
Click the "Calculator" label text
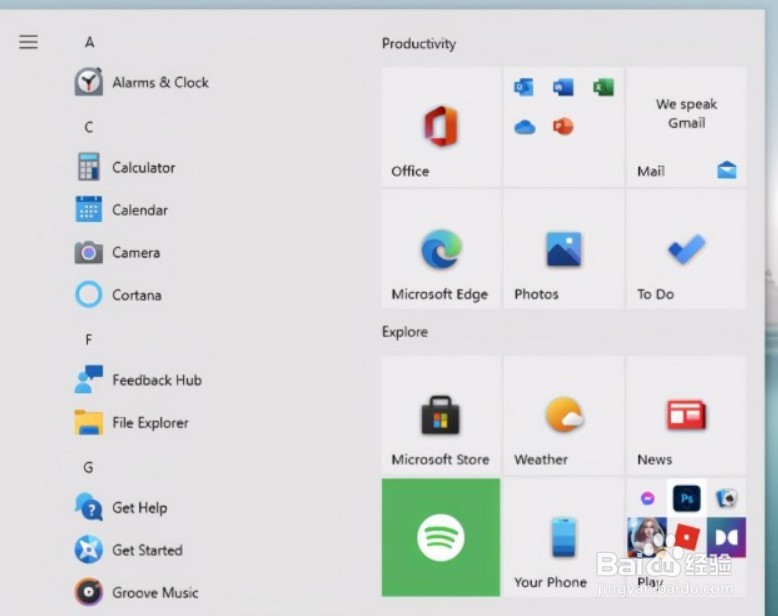click(143, 168)
